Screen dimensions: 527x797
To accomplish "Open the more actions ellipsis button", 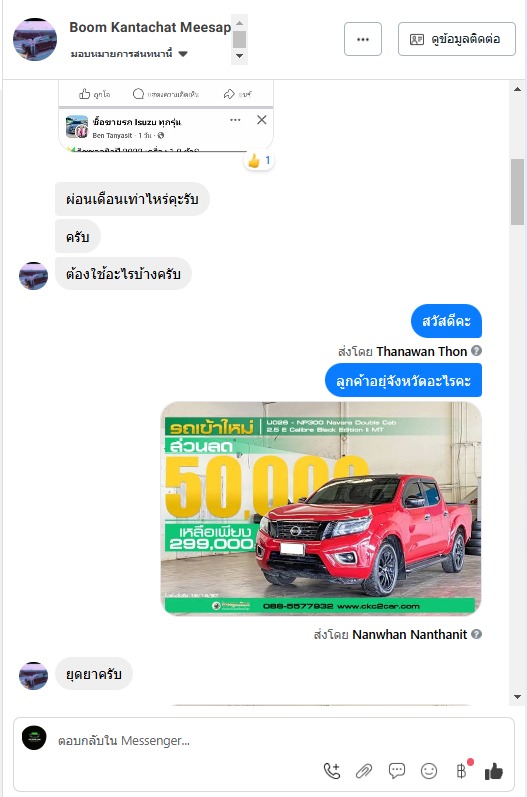I will coord(363,39).
